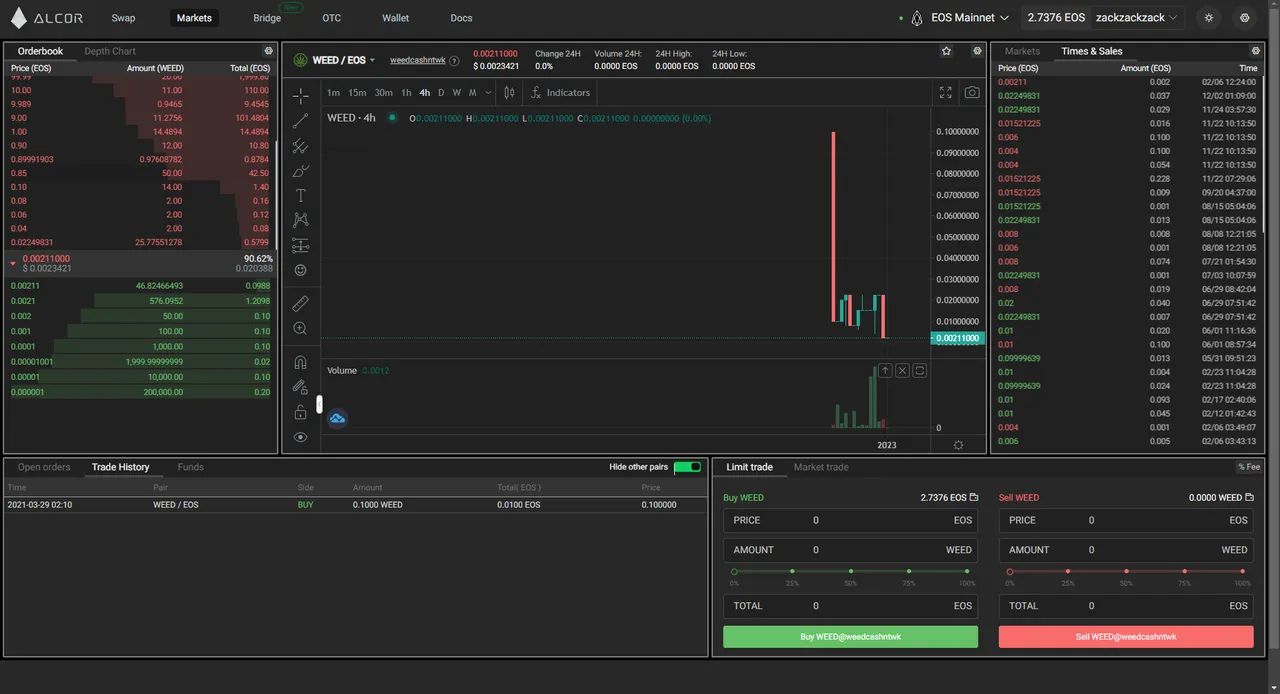This screenshot has width=1280, height=694.
Task: Select the ruler measure tool
Action: click(300, 303)
